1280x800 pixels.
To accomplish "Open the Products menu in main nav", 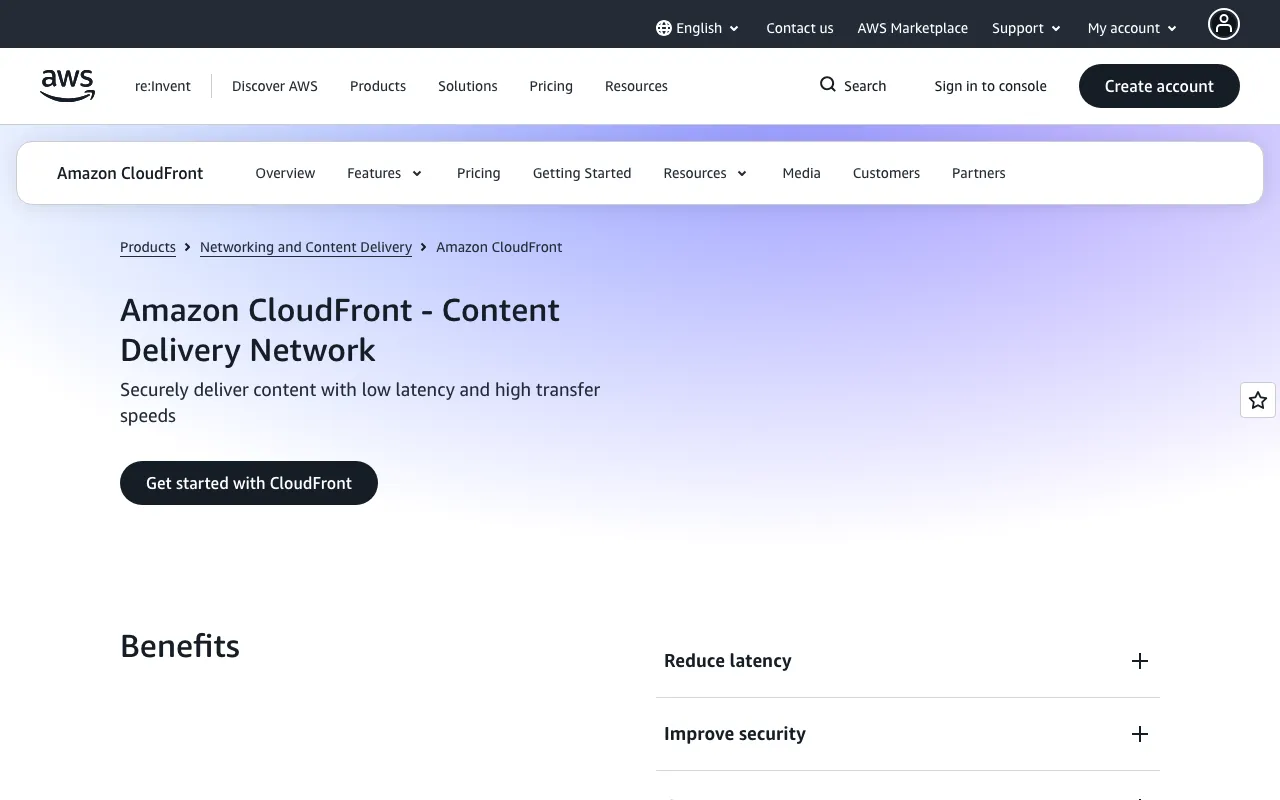I will point(378,86).
